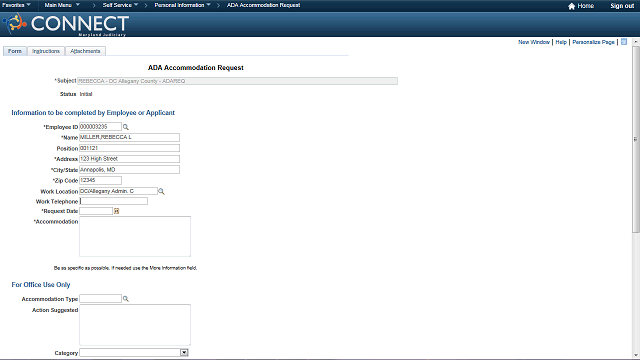
Task: Click the Address input field
Action: pos(129,159)
